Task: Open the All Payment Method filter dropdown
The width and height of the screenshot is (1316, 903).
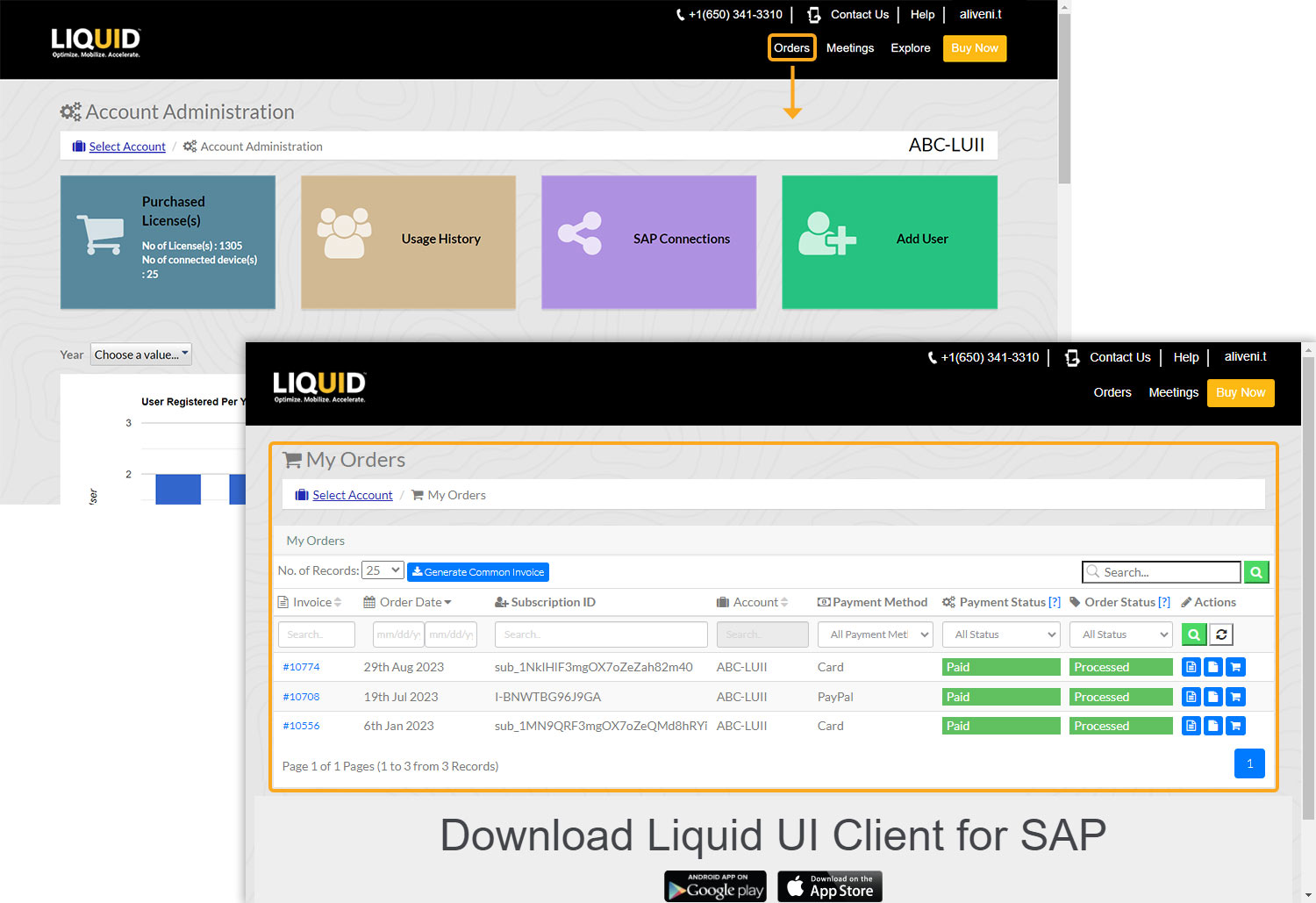Action: coord(876,634)
